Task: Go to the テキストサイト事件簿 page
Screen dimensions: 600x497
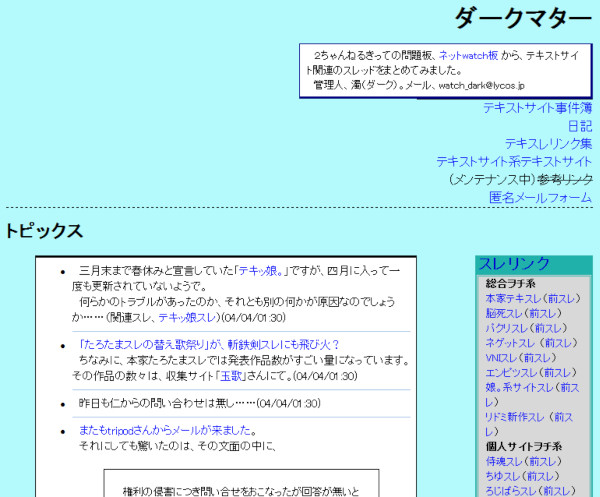Action: (537, 108)
